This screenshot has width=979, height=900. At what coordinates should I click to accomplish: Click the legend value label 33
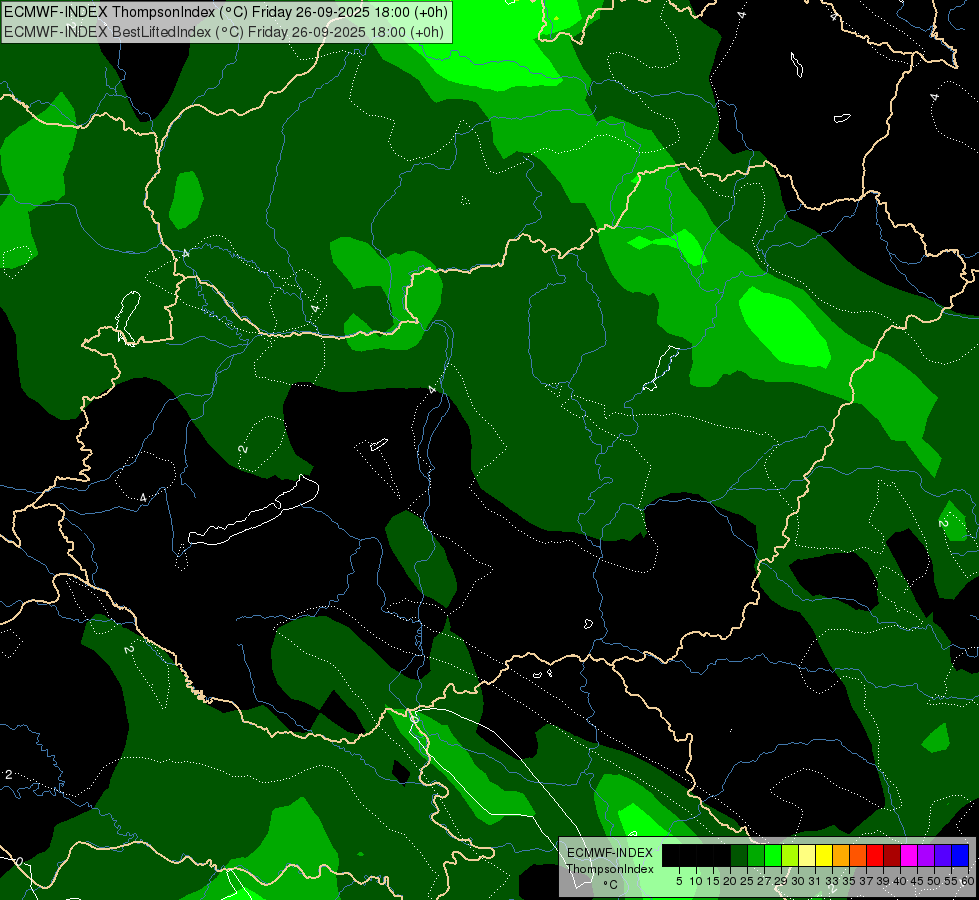[832, 881]
